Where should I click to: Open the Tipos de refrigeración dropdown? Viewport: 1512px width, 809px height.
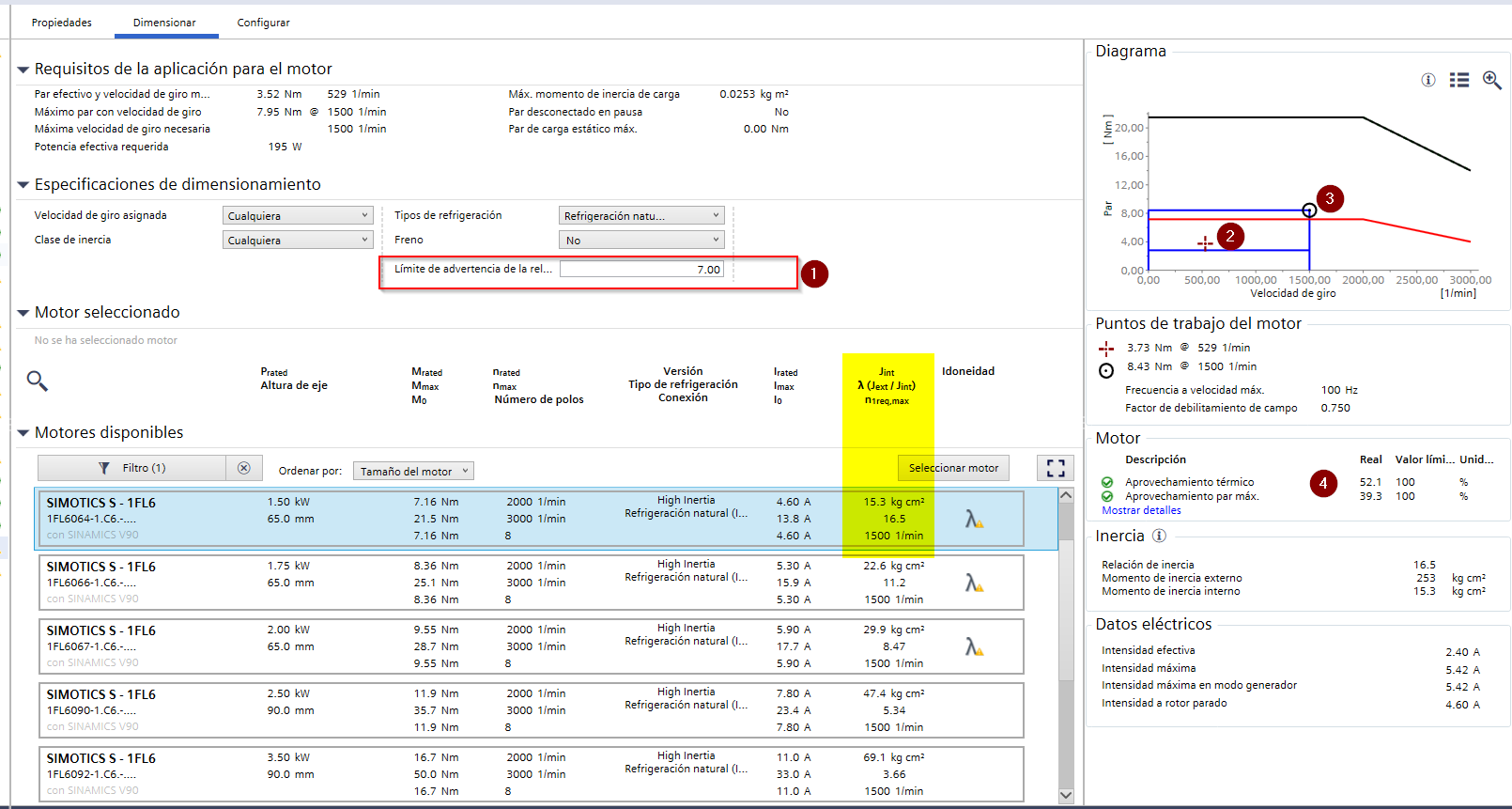tap(641, 216)
